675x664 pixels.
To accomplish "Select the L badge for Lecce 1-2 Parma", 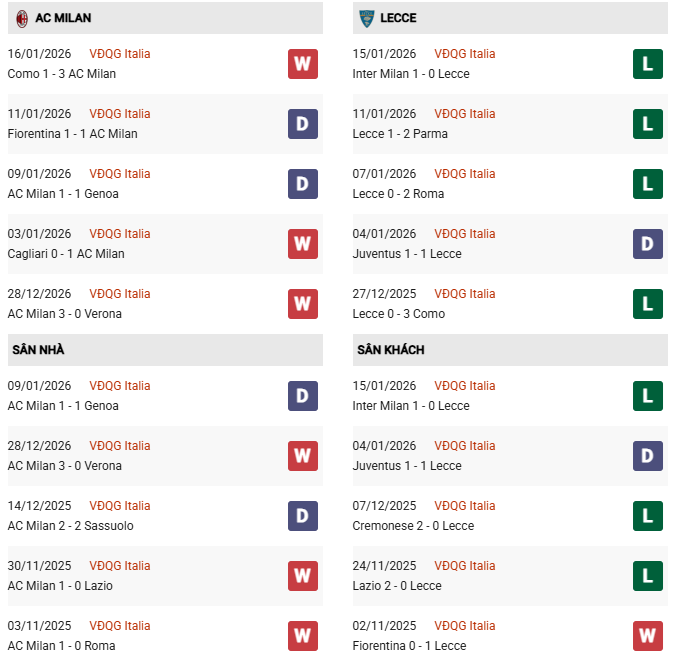I will 648,124.
